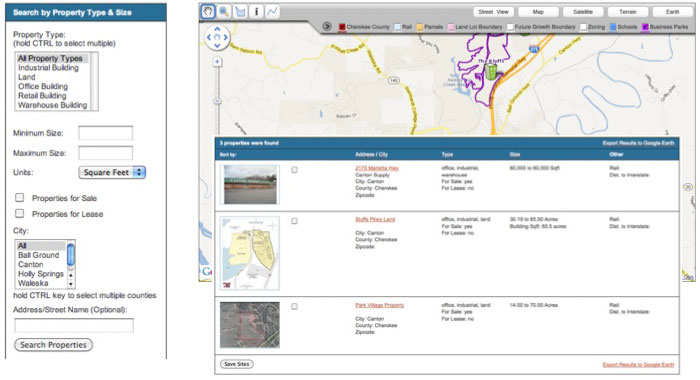Click the info identify tool
The width and height of the screenshot is (700, 380).
[x=256, y=12]
